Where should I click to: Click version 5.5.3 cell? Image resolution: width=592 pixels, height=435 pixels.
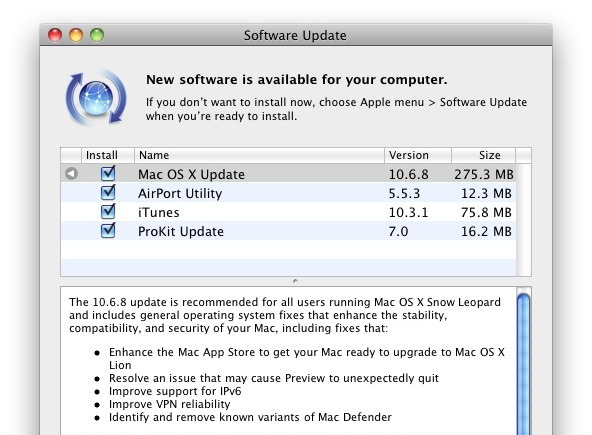(x=404, y=194)
